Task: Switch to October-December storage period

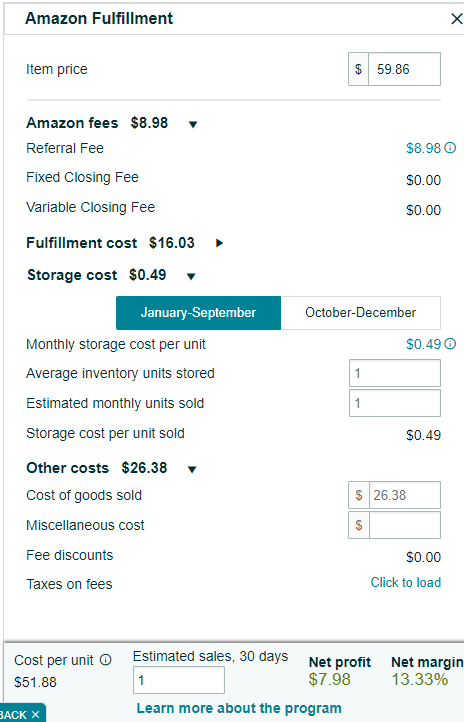Action: tap(360, 313)
